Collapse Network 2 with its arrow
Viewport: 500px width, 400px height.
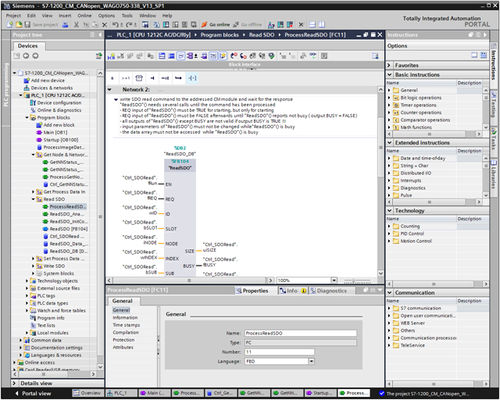110,89
